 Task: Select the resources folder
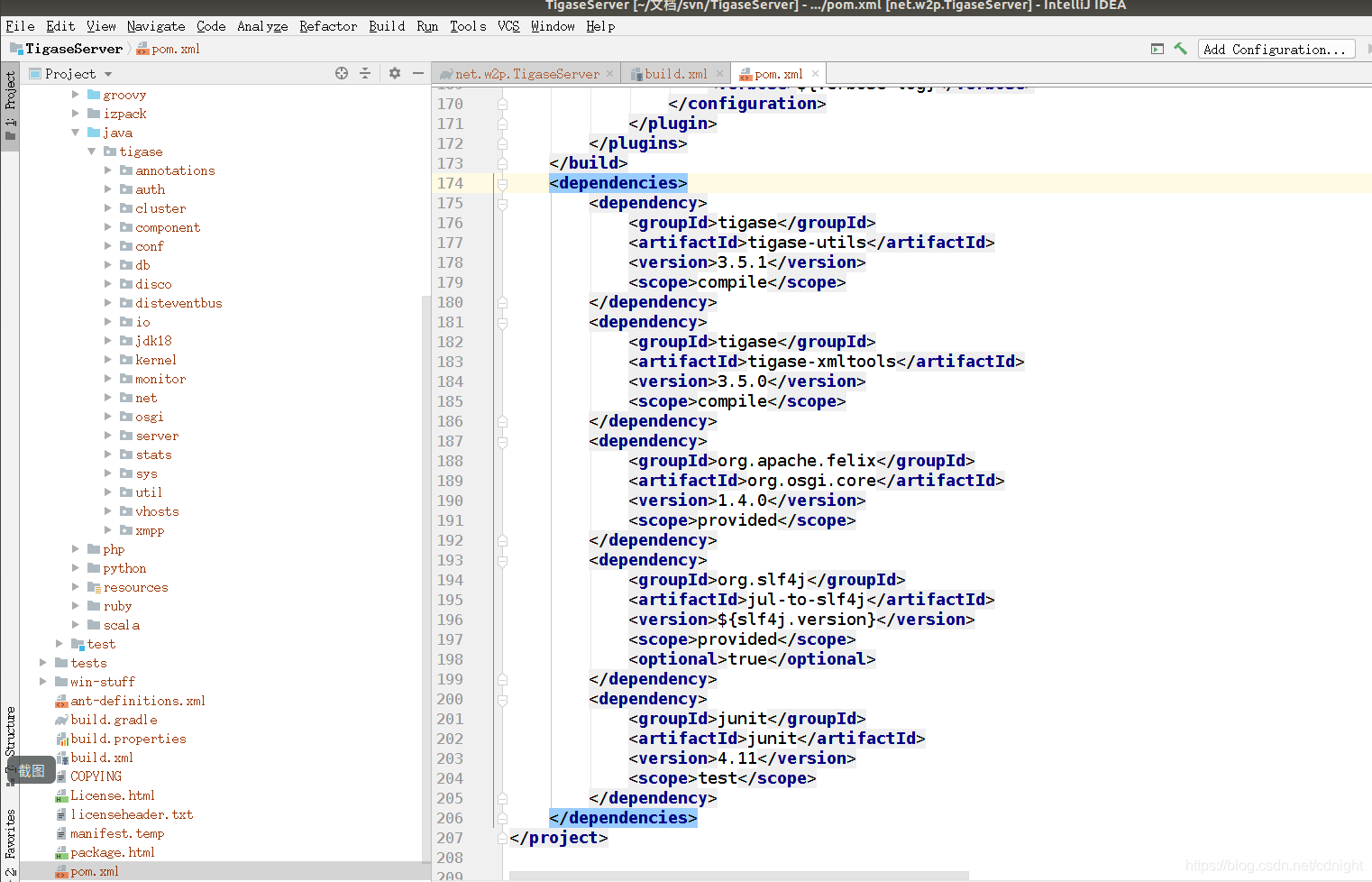click(x=135, y=587)
